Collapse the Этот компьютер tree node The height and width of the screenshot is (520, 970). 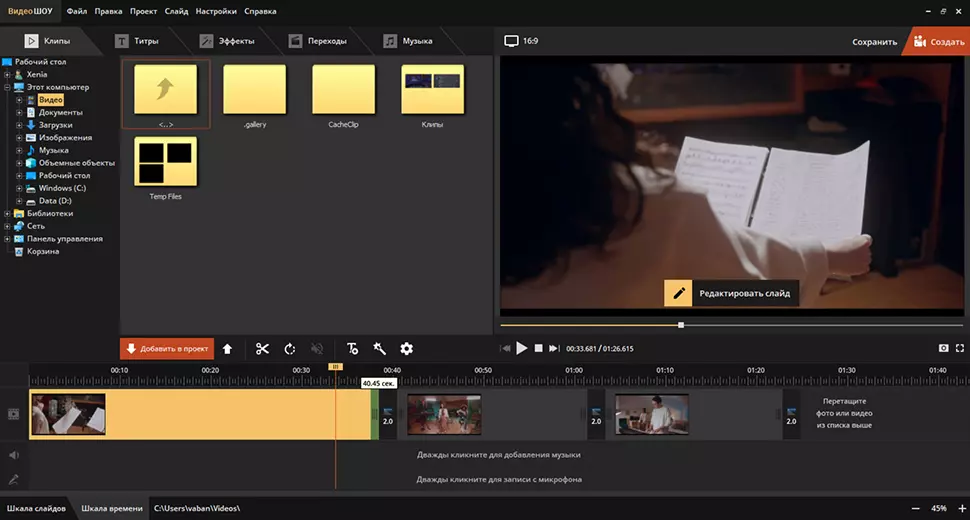click(x=7, y=87)
